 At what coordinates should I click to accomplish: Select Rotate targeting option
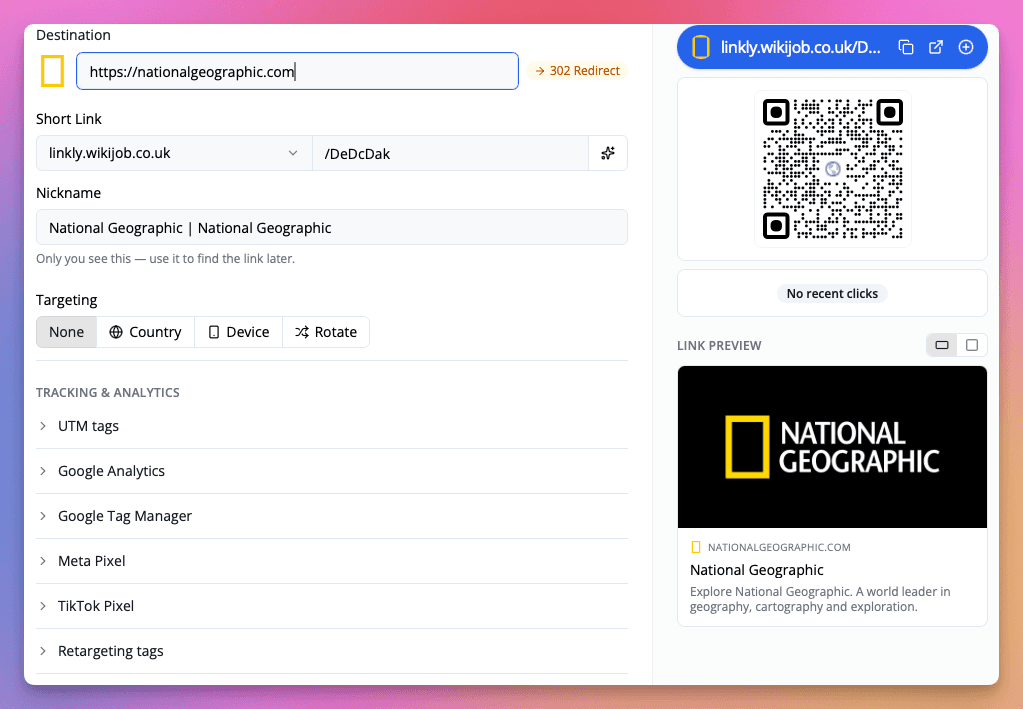[326, 332]
